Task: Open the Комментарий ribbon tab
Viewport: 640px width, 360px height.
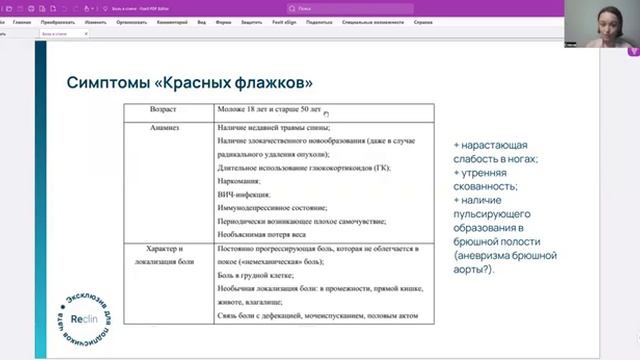Action: point(172,22)
